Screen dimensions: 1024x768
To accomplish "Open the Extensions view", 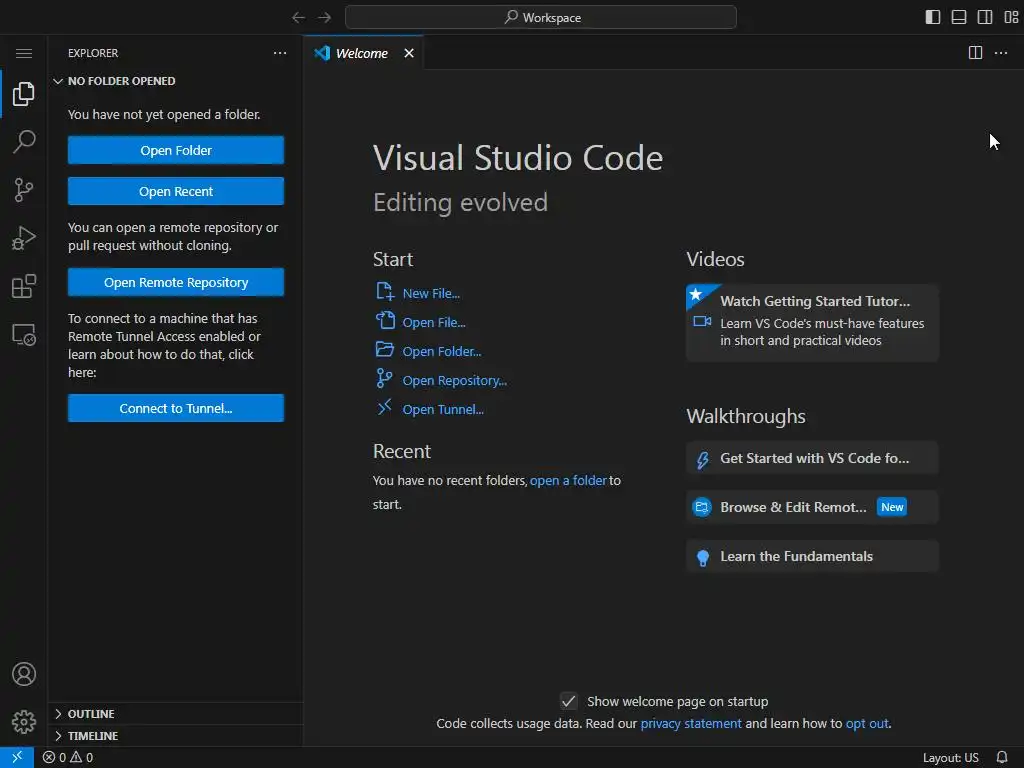I will tap(24, 287).
